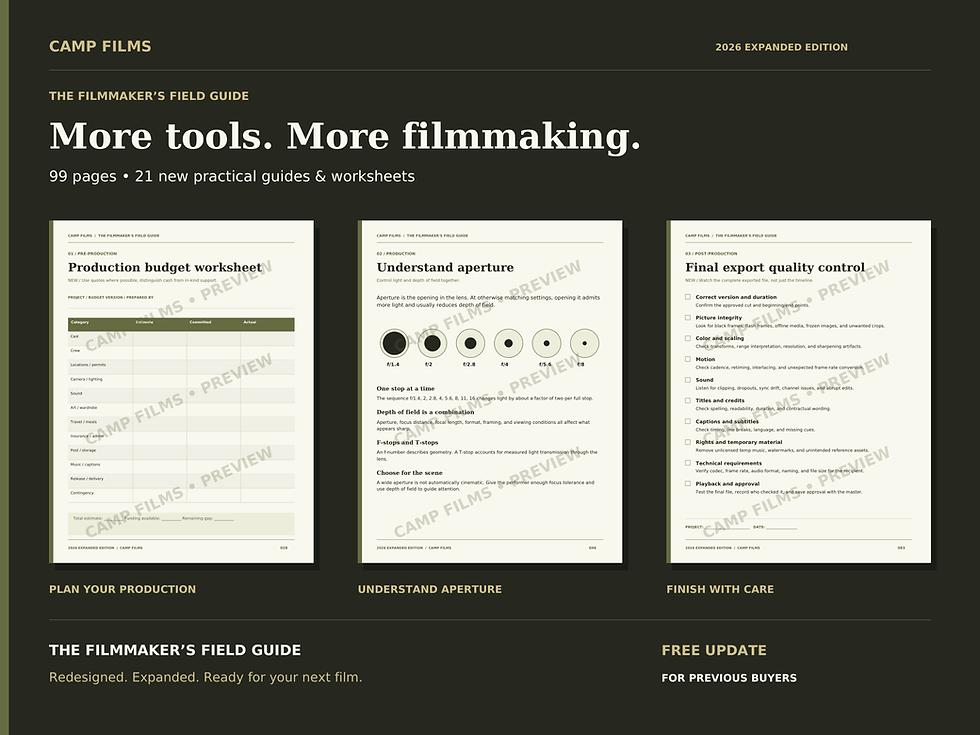This screenshot has width=980, height=735.
Task: Select the 'Art / wardrobe' budget row
Action: click(x=181, y=409)
